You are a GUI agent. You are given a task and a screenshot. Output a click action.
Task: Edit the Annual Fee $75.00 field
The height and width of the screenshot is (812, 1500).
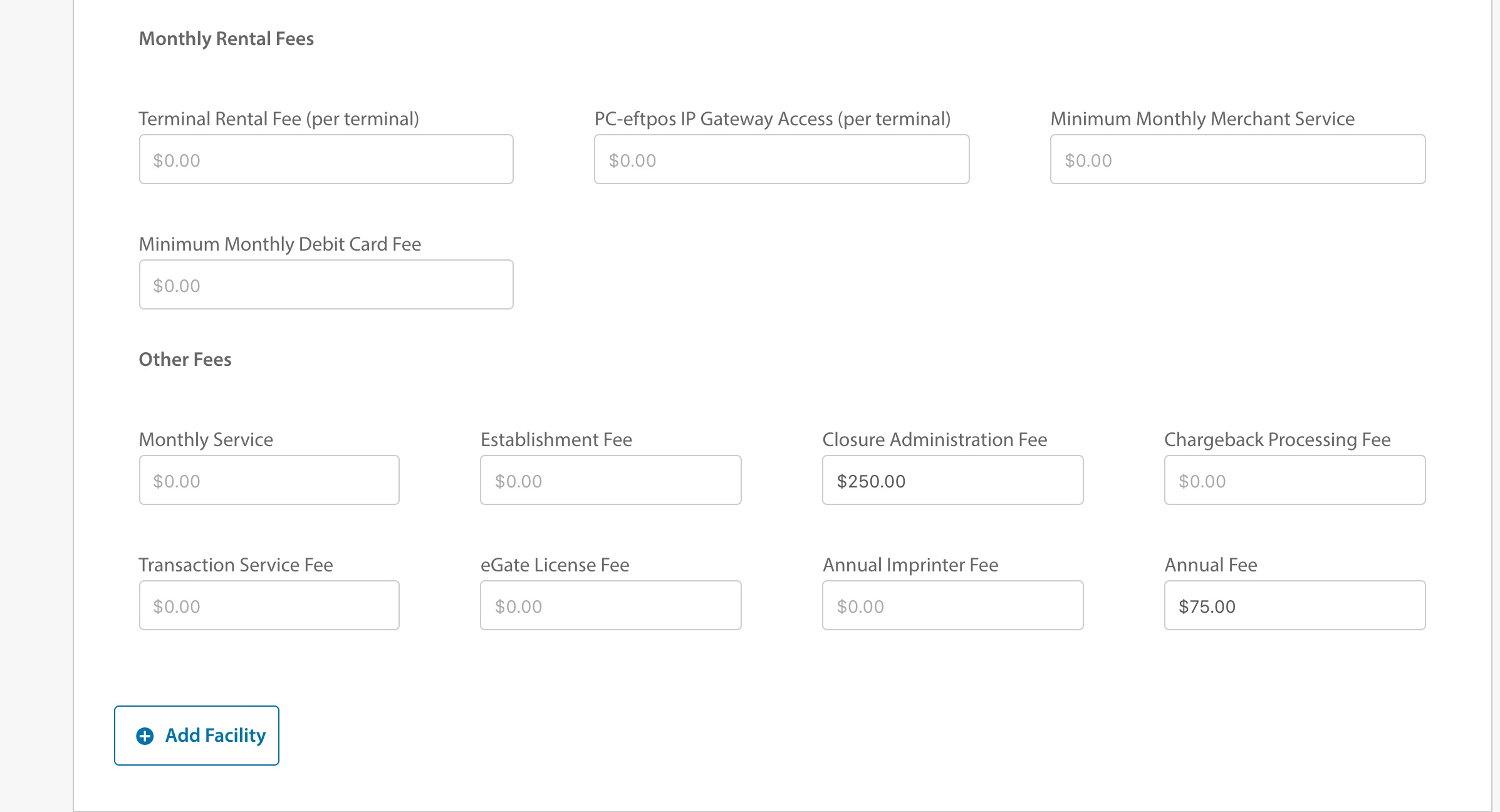tap(1294, 606)
